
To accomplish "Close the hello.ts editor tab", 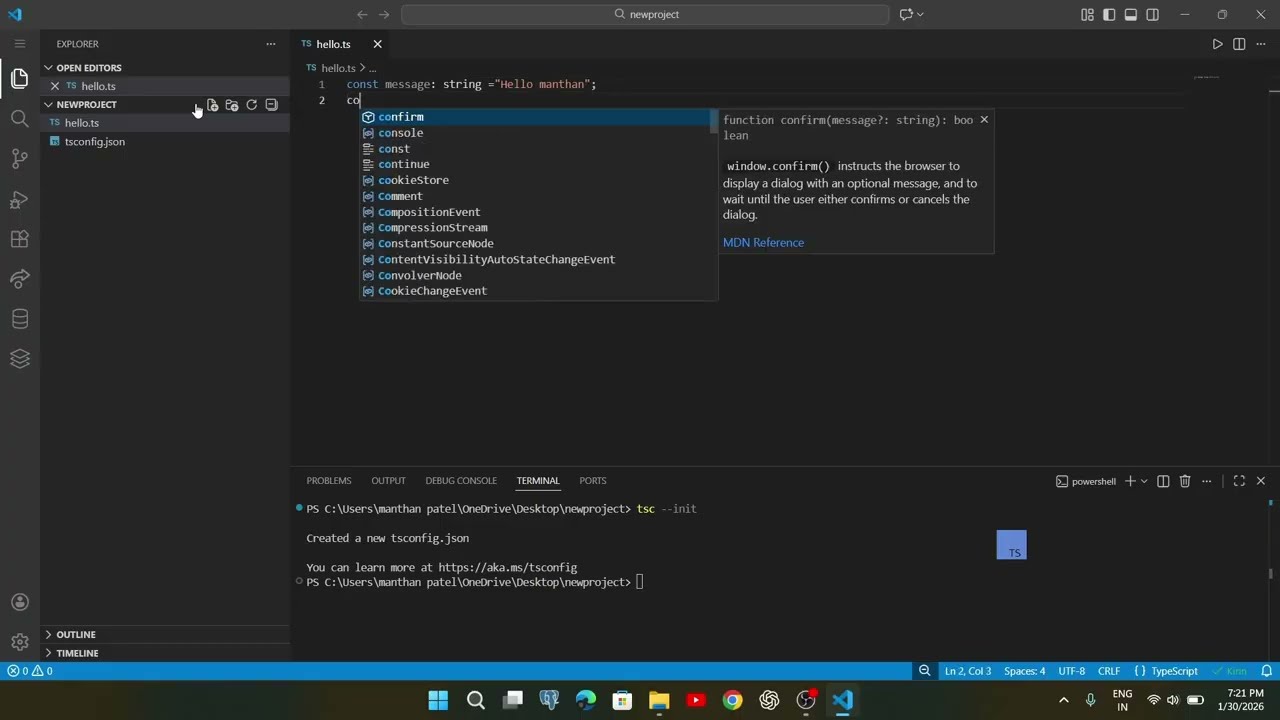I will click(x=377, y=44).
